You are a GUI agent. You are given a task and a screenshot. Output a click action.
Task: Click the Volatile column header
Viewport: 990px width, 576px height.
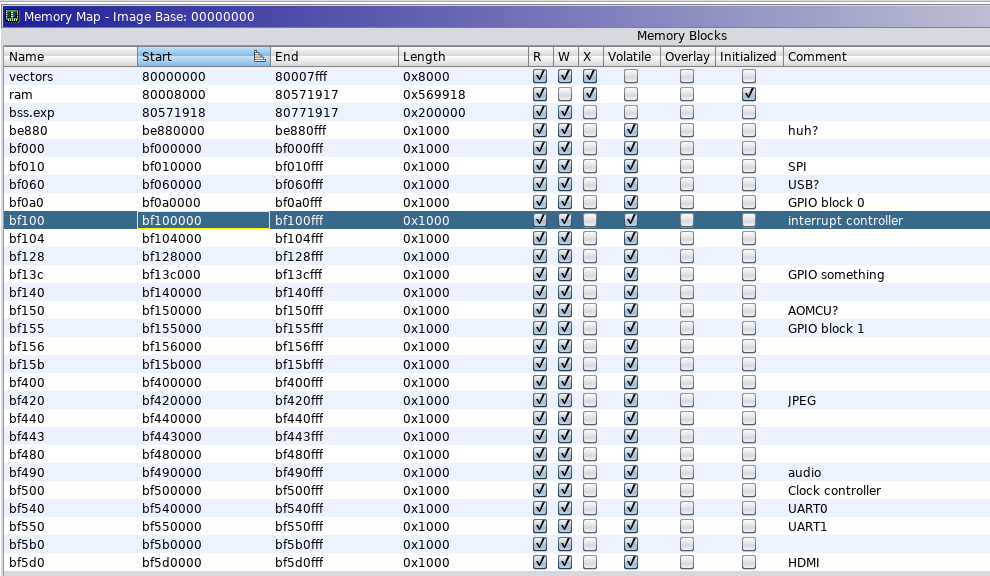[629, 57]
